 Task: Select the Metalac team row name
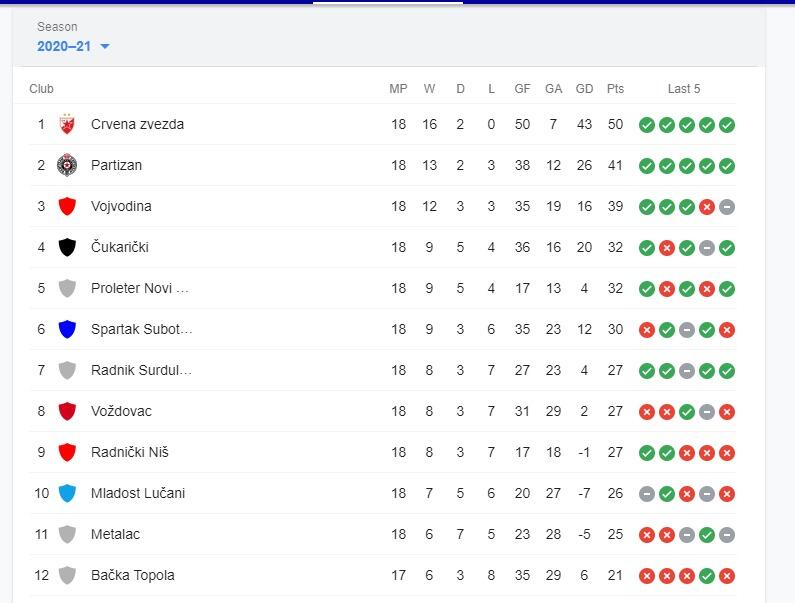[x=115, y=534]
